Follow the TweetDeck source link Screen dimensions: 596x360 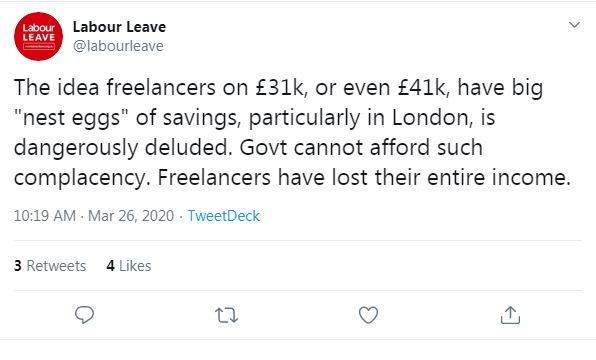click(224, 216)
